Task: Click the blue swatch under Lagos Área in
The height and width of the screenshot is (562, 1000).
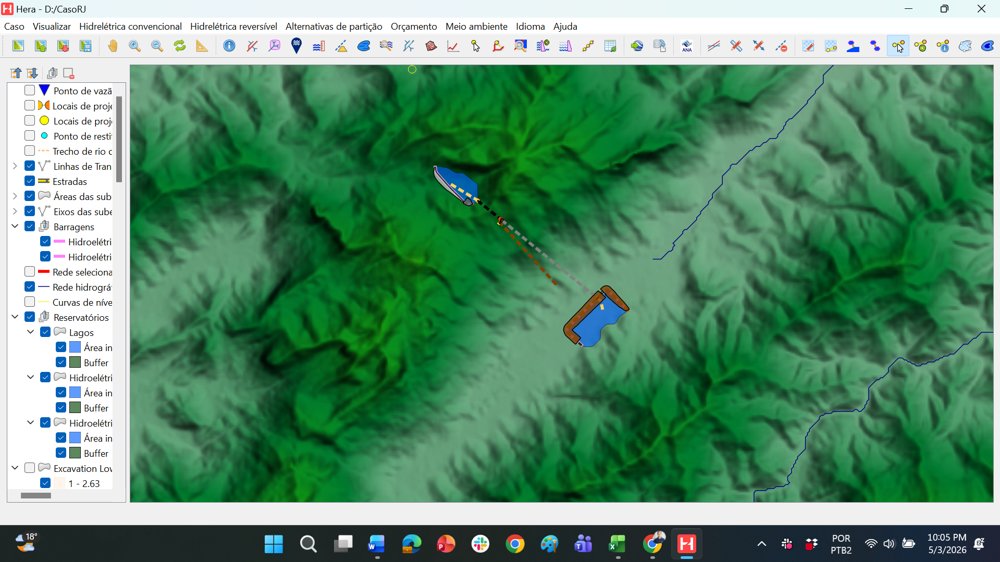Action: (75, 348)
